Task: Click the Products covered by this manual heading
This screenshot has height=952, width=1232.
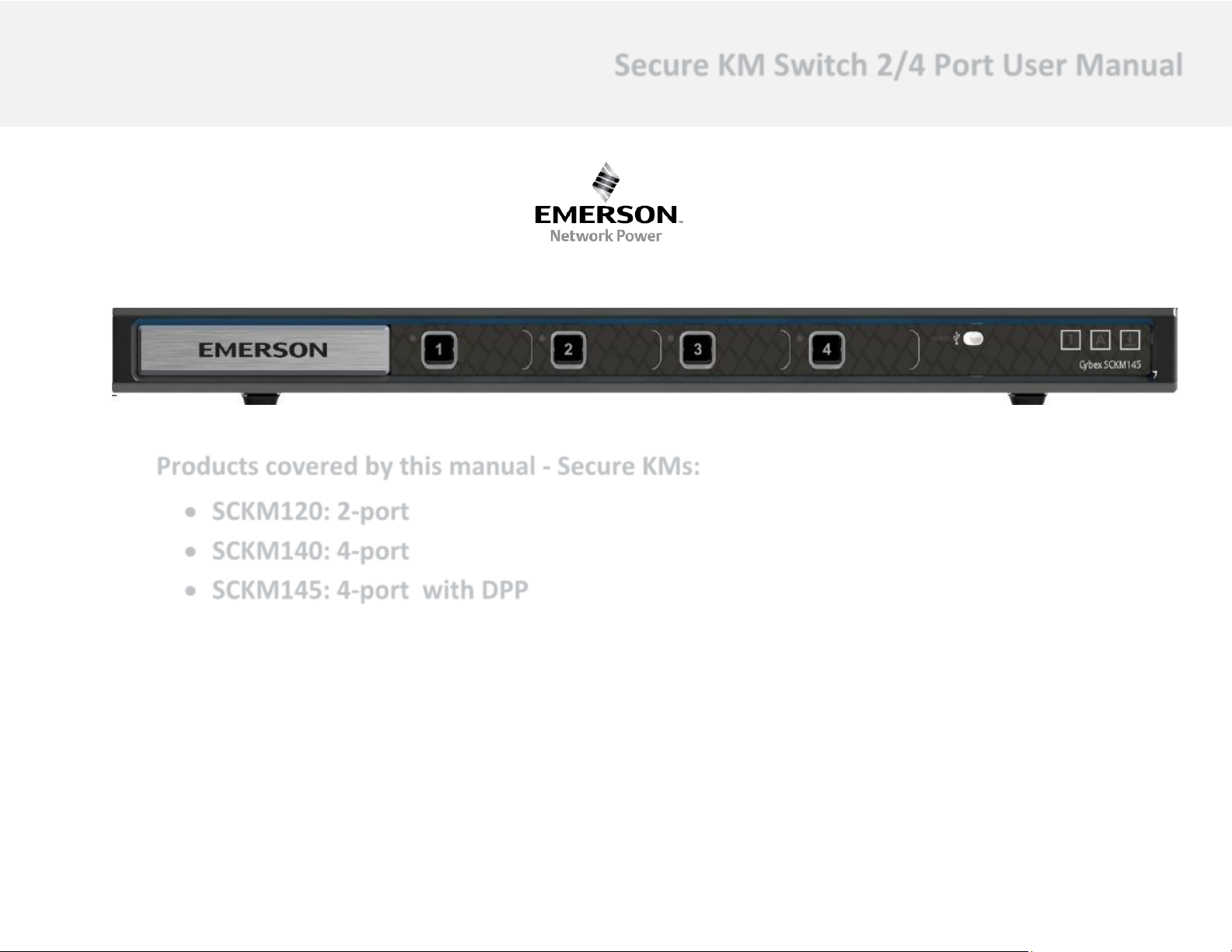Action: [x=428, y=466]
